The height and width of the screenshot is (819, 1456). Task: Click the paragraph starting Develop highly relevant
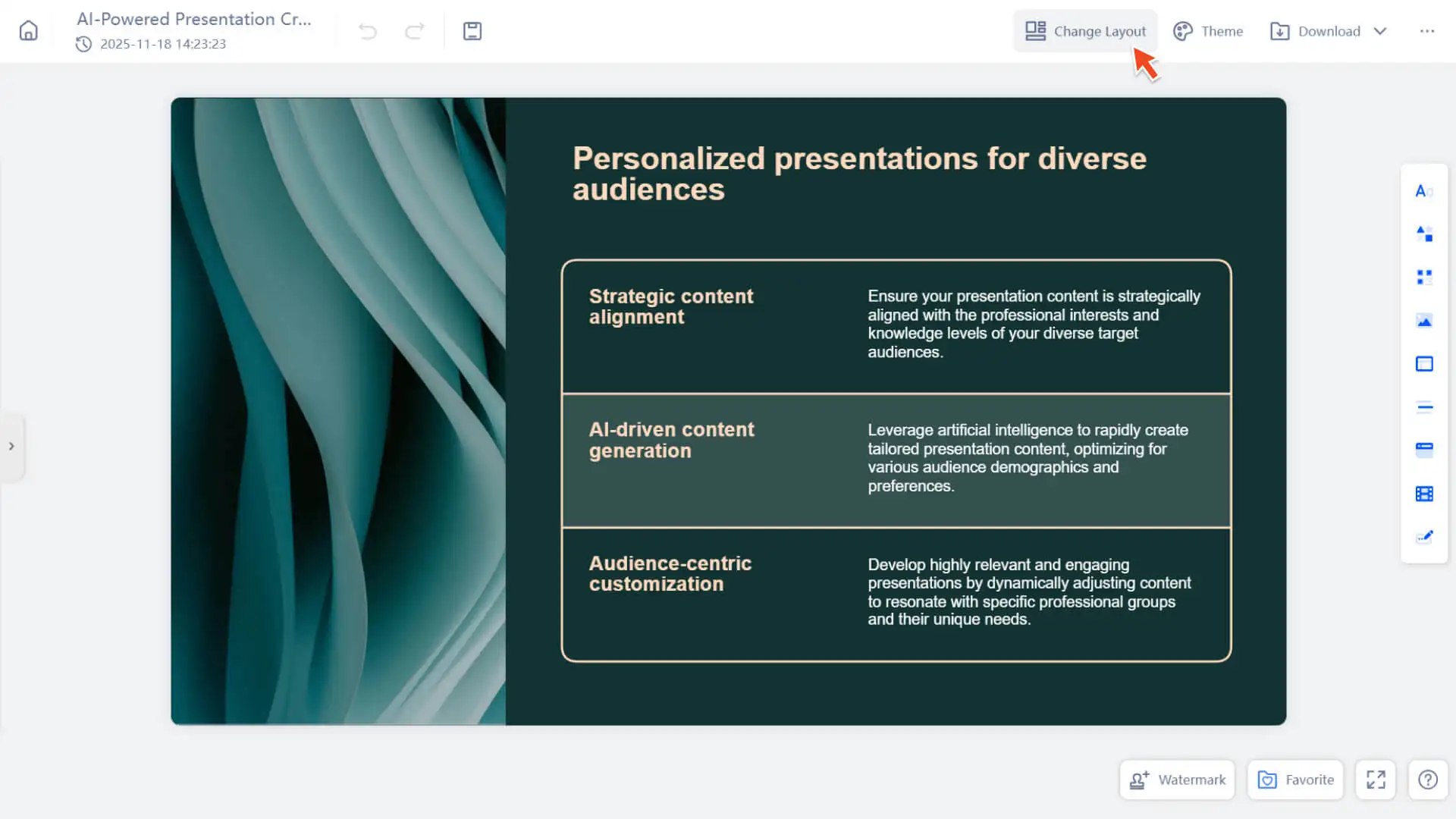1029,592
